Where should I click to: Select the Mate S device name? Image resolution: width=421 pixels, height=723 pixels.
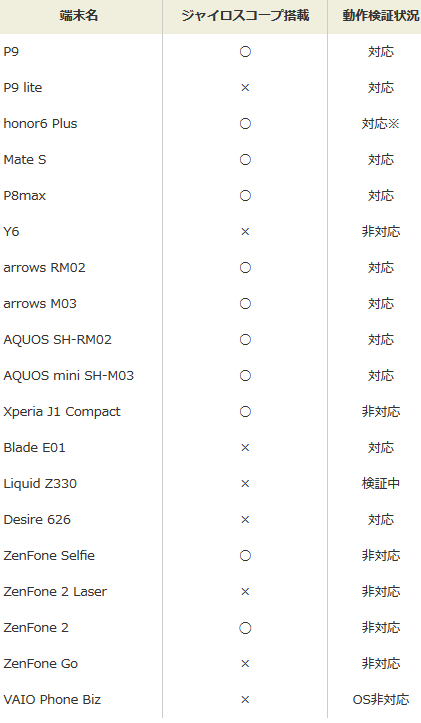pyautogui.click(x=25, y=160)
